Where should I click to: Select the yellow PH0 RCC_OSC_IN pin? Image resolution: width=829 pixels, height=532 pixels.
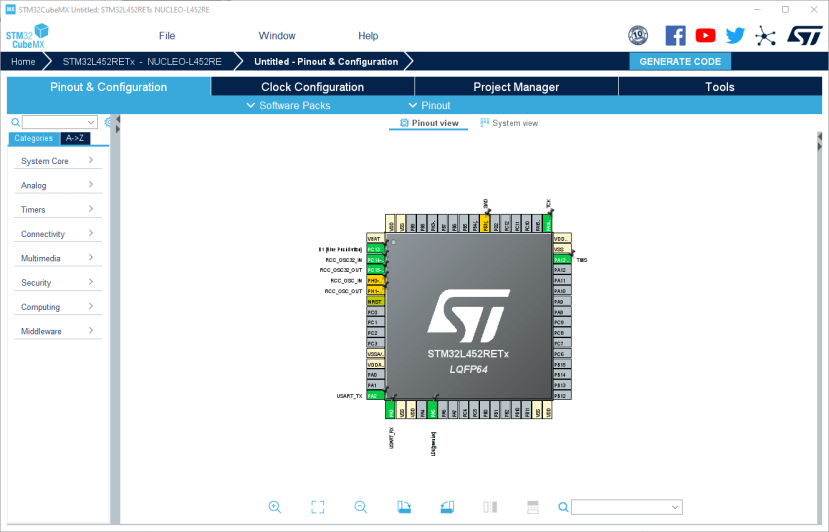(375, 280)
